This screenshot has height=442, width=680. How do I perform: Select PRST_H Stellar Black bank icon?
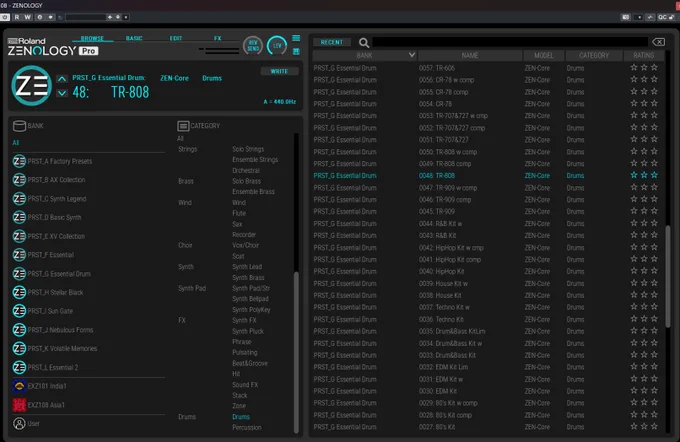tap(19, 292)
